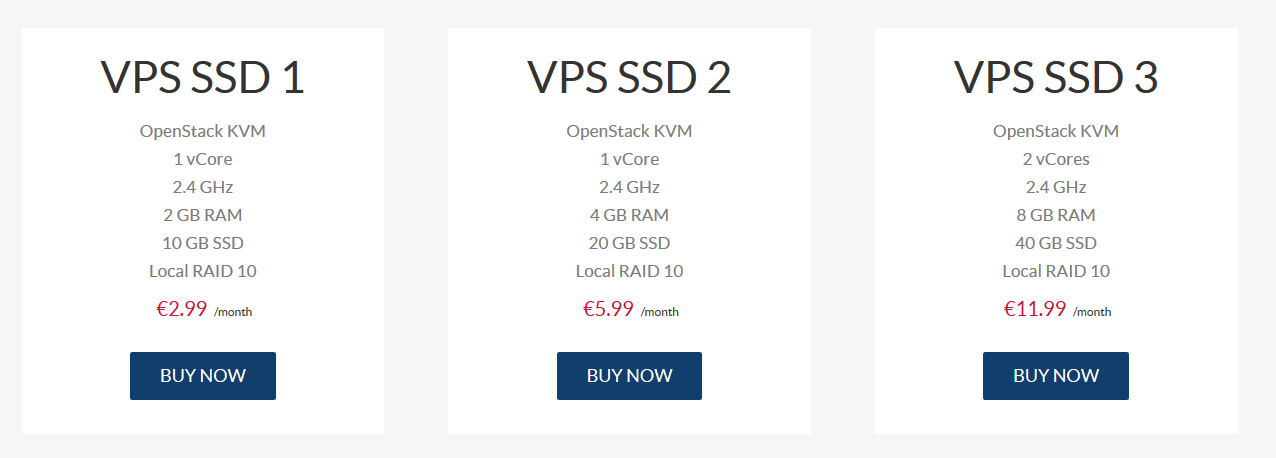1276x458 pixels.
Task: Select OpenStack KVM in VPS SSD 1 card
Action: (x=203, y=131)
